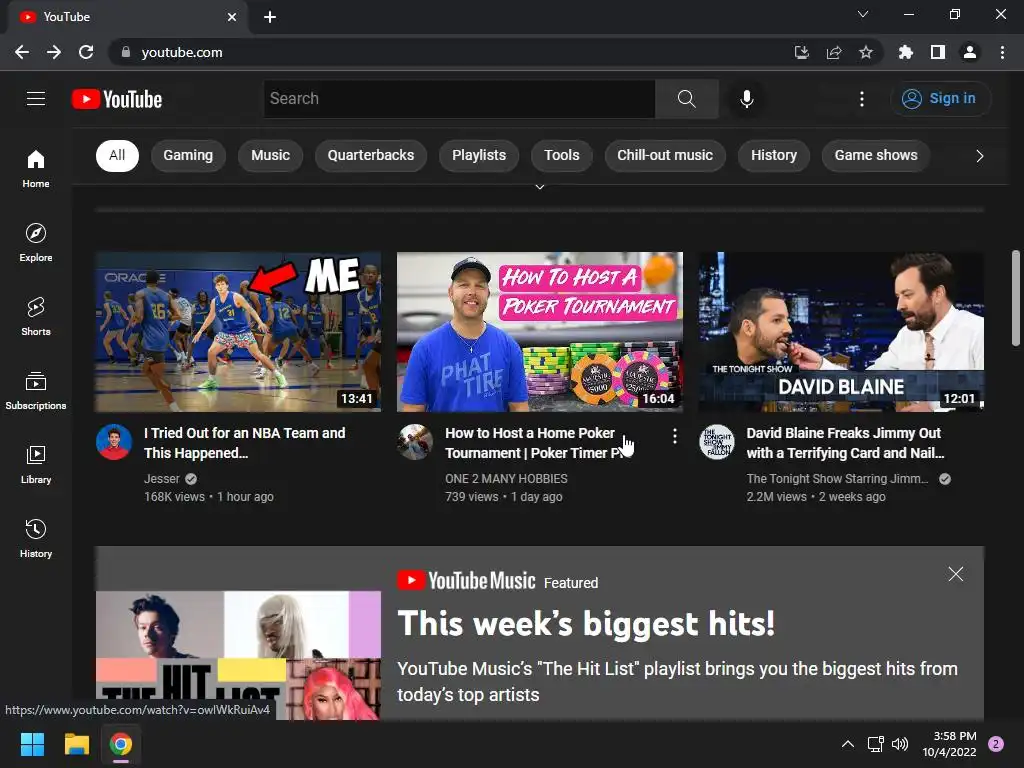Close the YouTube tab
The image size is (1024, 768).
[x=231, y=17]
